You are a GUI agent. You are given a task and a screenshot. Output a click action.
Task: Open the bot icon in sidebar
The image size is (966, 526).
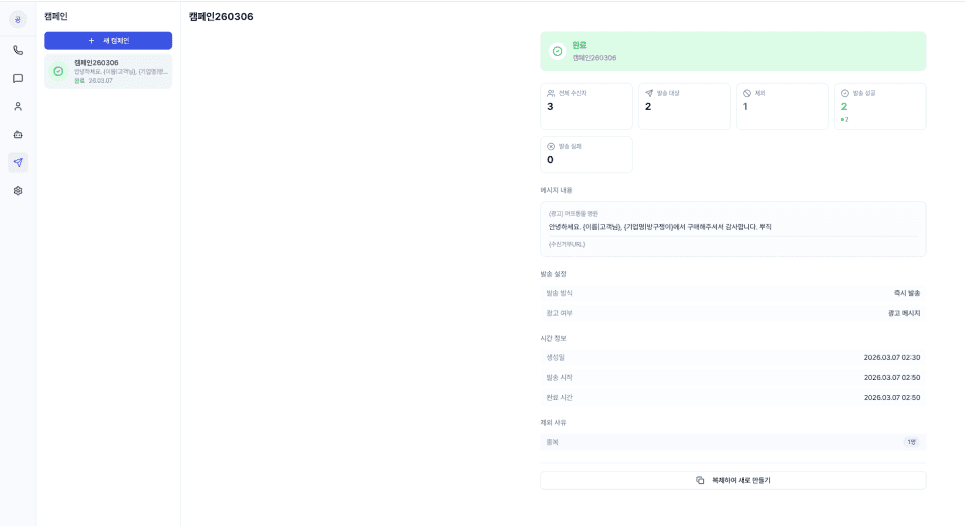[x=18, y=134]
